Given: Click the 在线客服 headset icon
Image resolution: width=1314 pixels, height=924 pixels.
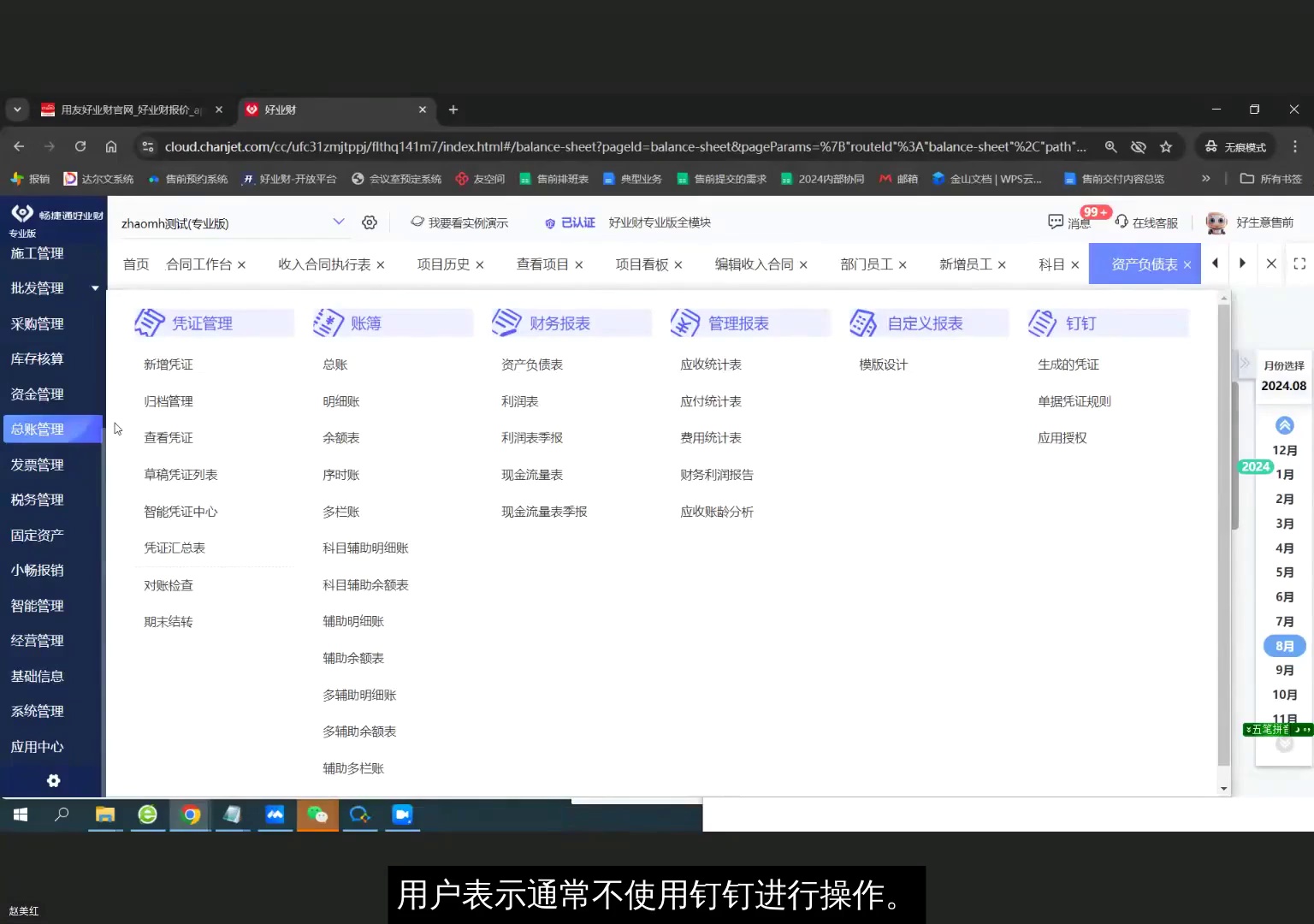Looking at the screenshot, I should pyautogui.click(x=1121, y=222).
